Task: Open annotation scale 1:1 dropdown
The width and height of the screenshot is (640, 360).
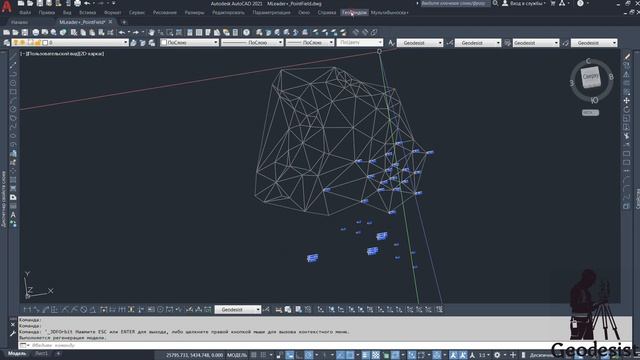Action: pos(484,355)
